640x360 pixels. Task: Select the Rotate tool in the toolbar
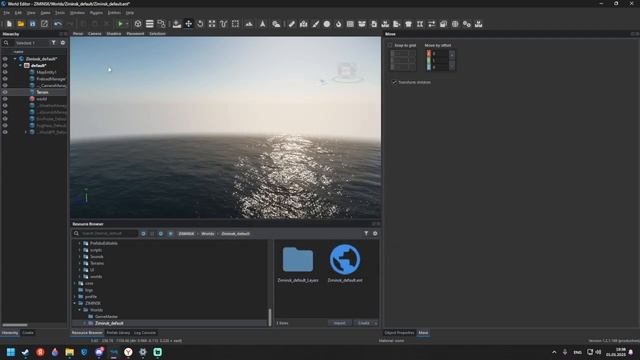[200, 24]
